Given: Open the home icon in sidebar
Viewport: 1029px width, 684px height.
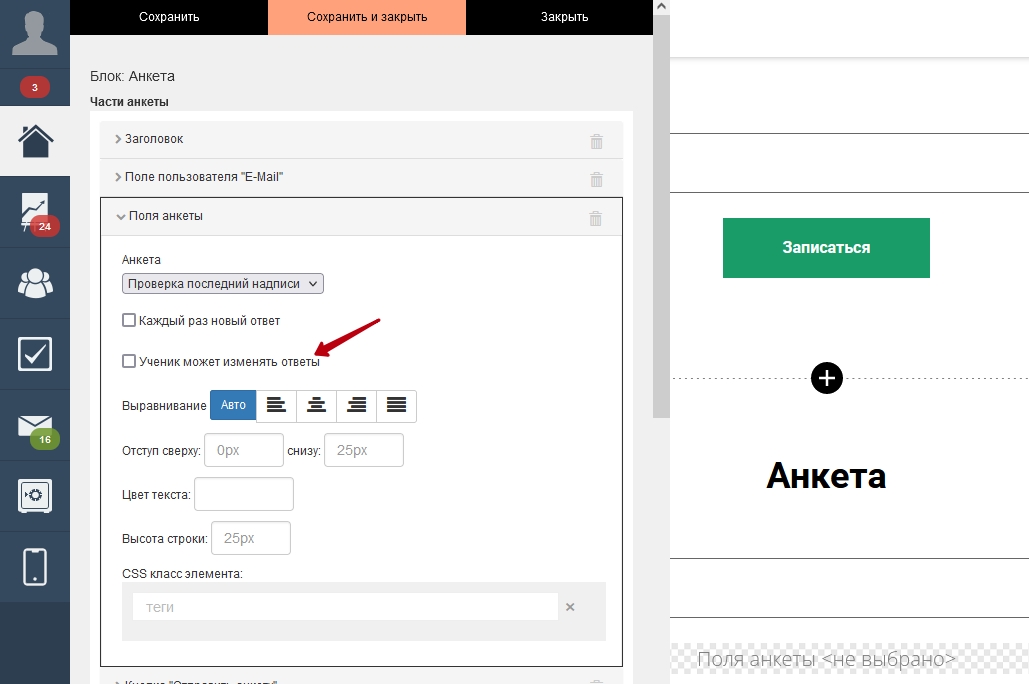Looking at the screenshot, I should click(35, 141).
